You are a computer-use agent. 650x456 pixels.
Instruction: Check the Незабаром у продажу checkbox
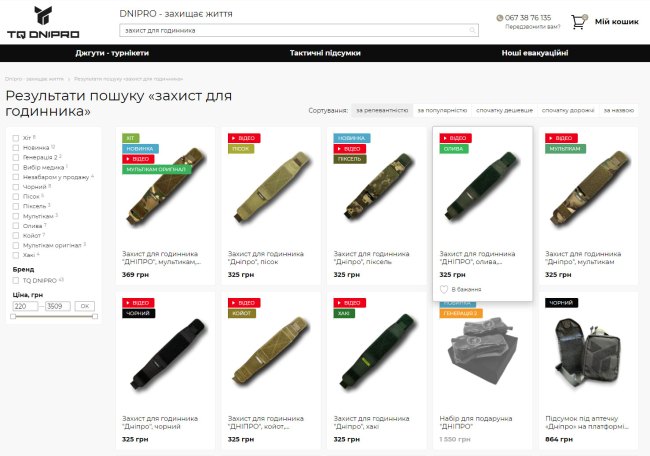(x=16, y=177)
